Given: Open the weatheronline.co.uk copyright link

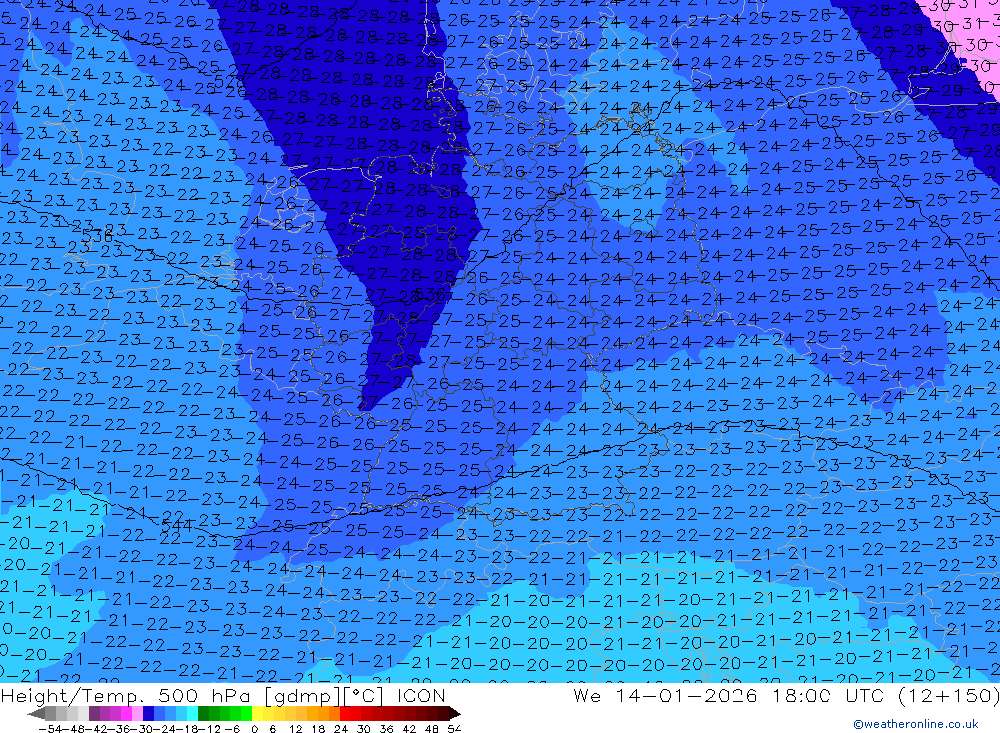Looking at the screenshot, I should tap(916, 723).
